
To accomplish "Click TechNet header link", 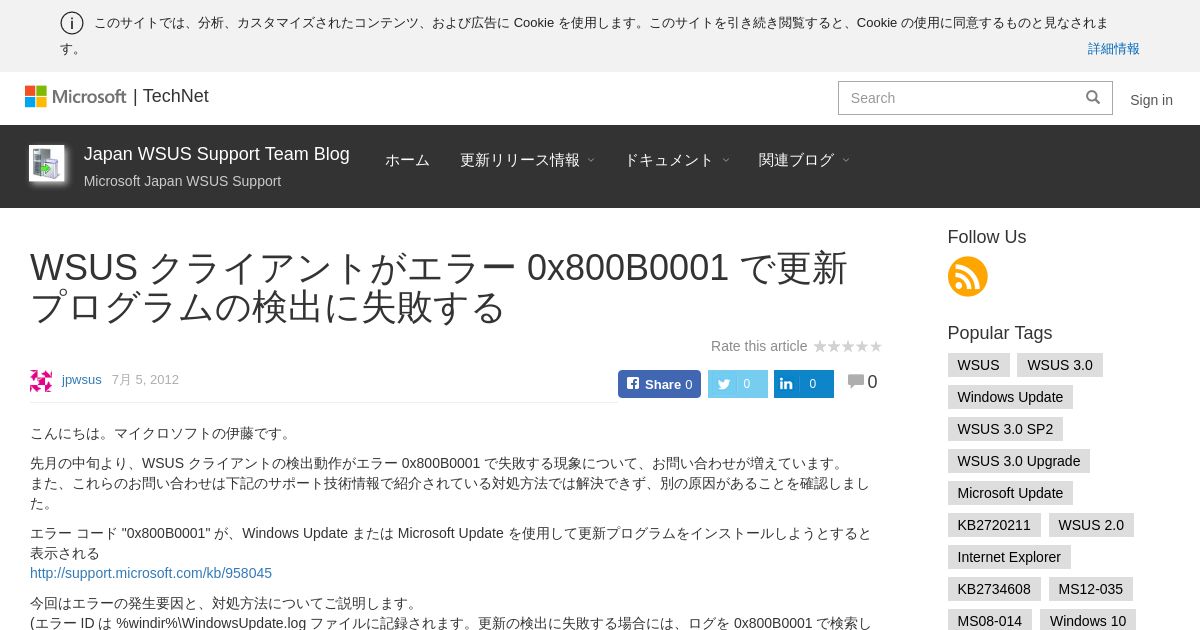I will [x=176, y=96].
